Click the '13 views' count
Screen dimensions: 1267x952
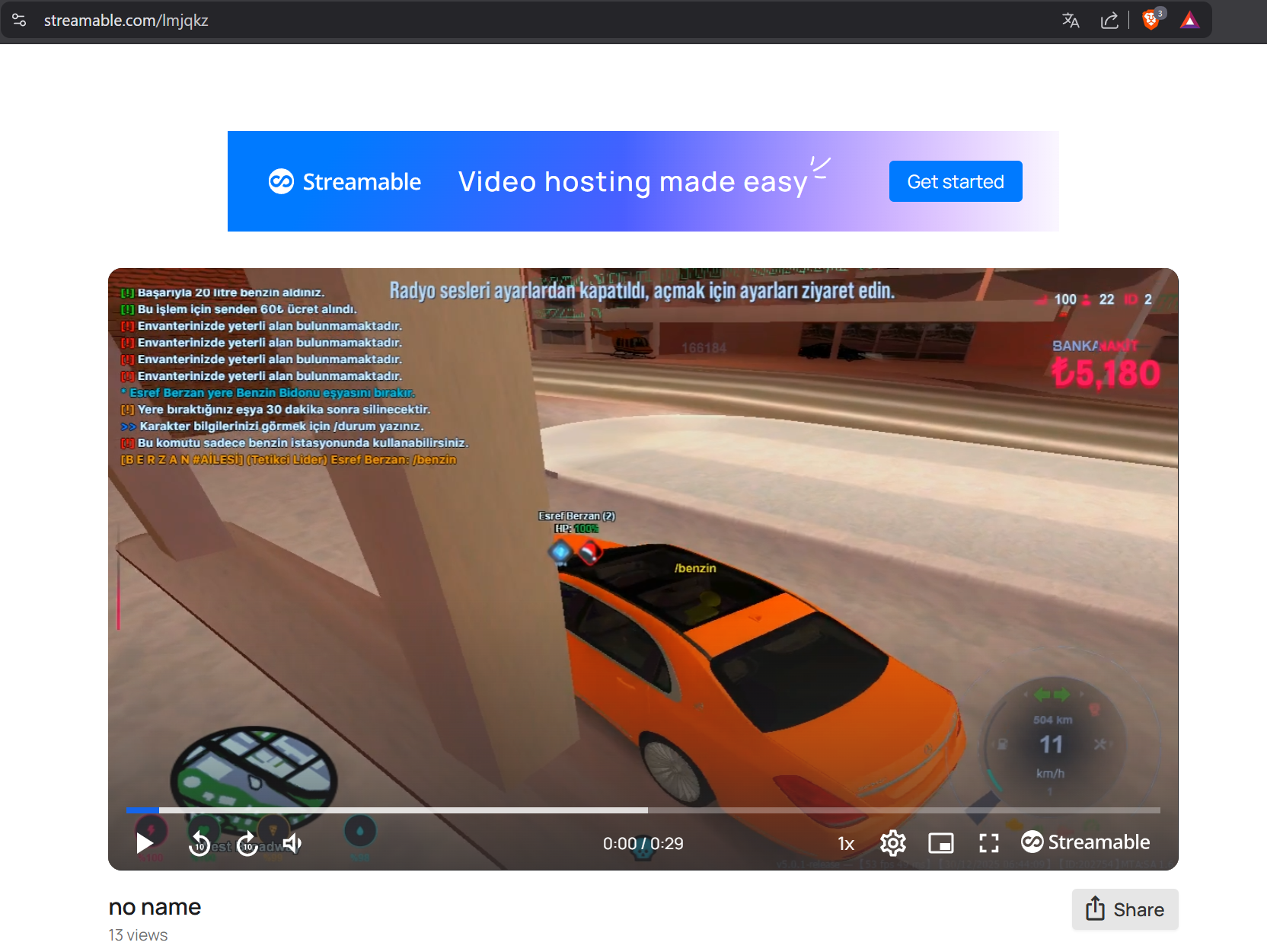coord(138,935)
